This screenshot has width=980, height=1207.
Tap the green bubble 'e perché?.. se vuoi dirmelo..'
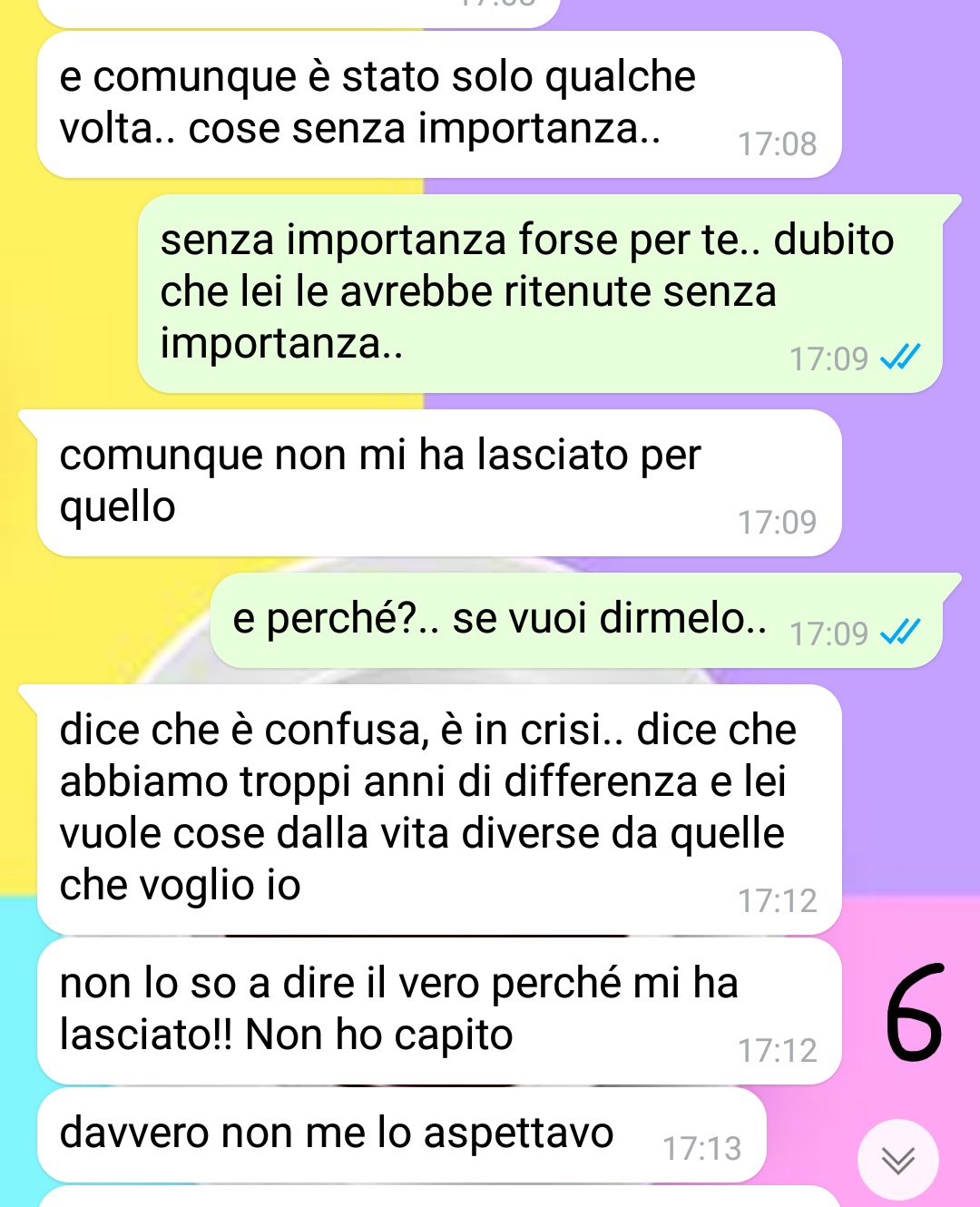click(576, 620)
